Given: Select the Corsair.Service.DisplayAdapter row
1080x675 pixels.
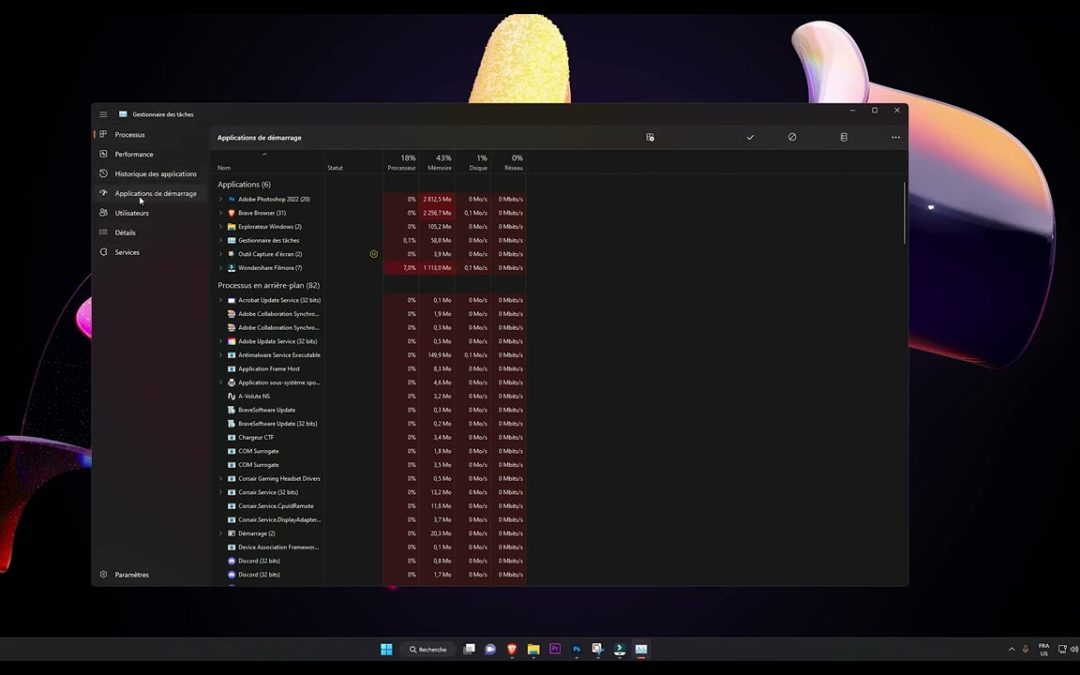Looking at the screenshot, I should pos(368,519).
